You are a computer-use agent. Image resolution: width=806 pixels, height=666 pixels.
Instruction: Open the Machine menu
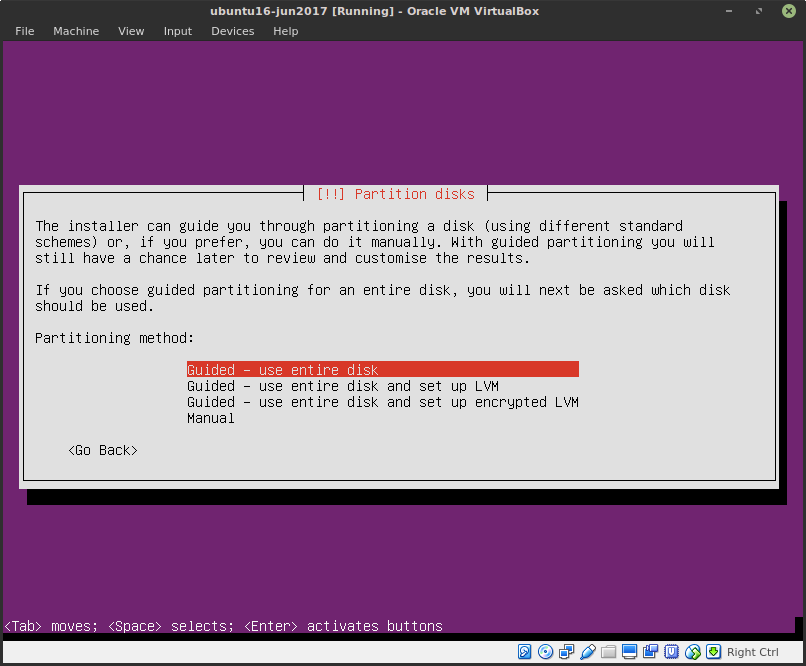[x=76, y=31]
